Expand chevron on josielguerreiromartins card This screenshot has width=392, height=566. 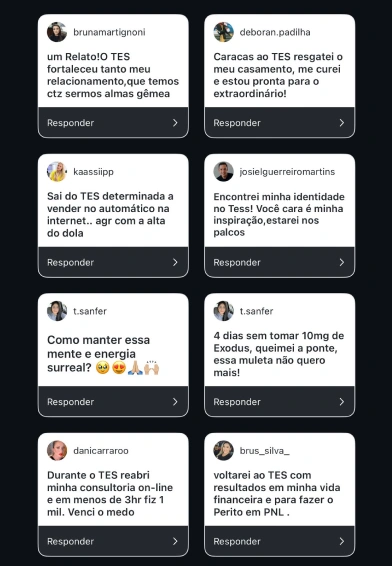[341, 262]
